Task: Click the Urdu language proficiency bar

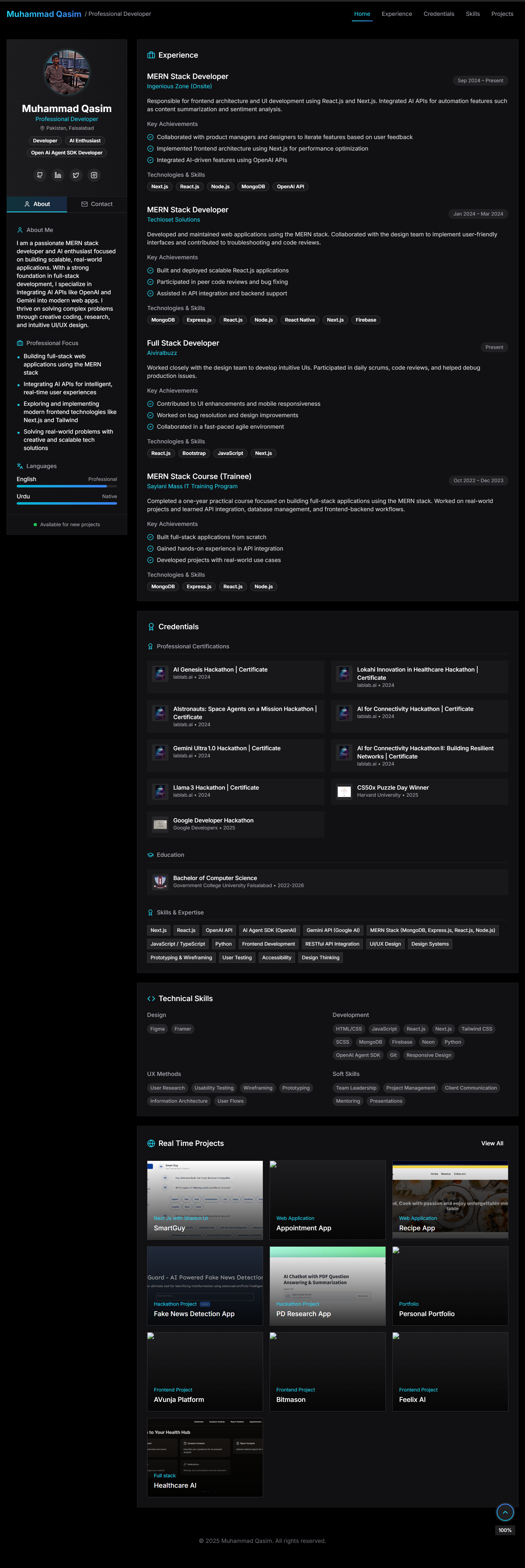Action: tap(67, 503)
